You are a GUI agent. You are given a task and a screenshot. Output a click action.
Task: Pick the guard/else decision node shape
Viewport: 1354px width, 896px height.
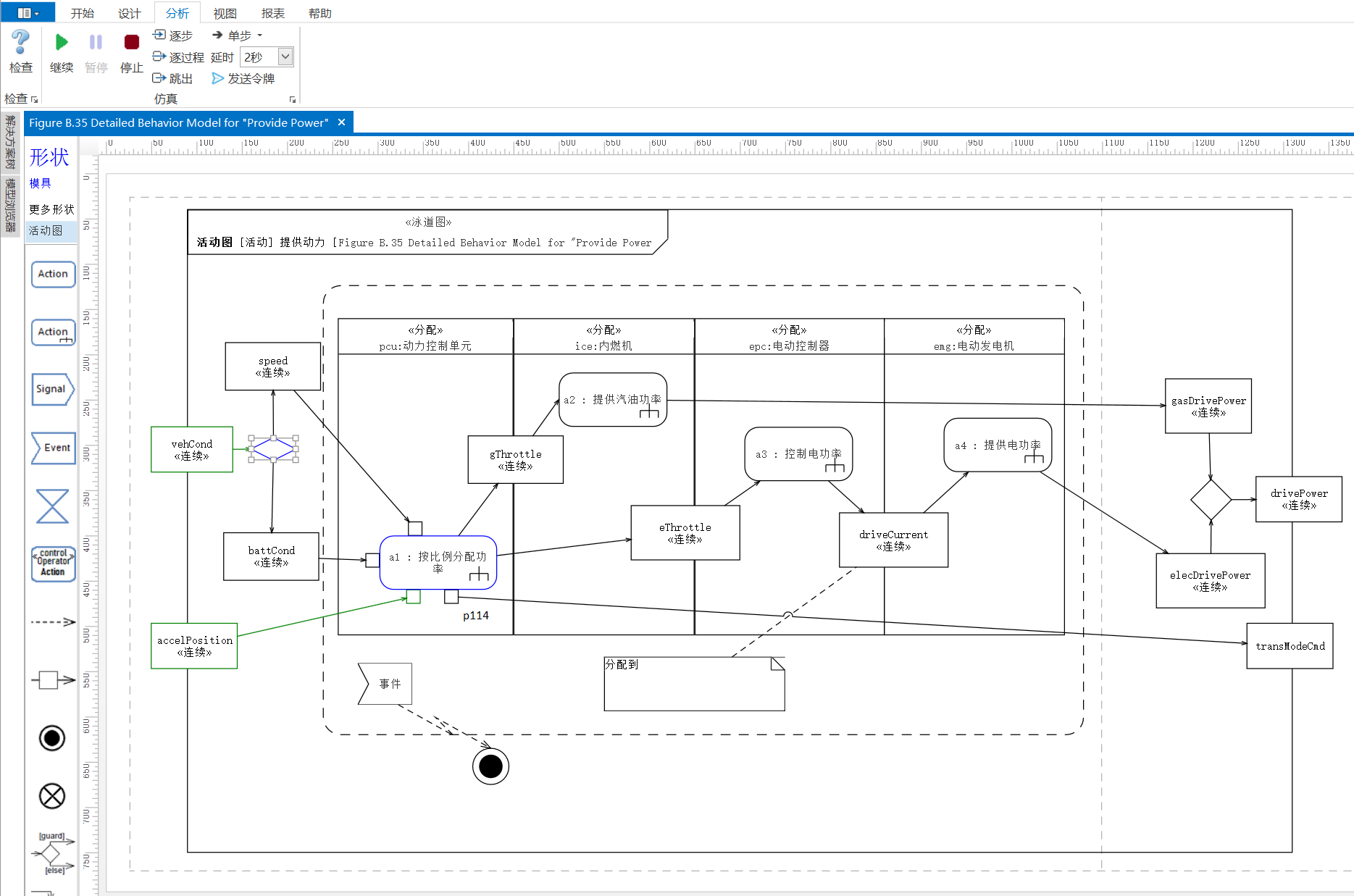coord(52,853)
